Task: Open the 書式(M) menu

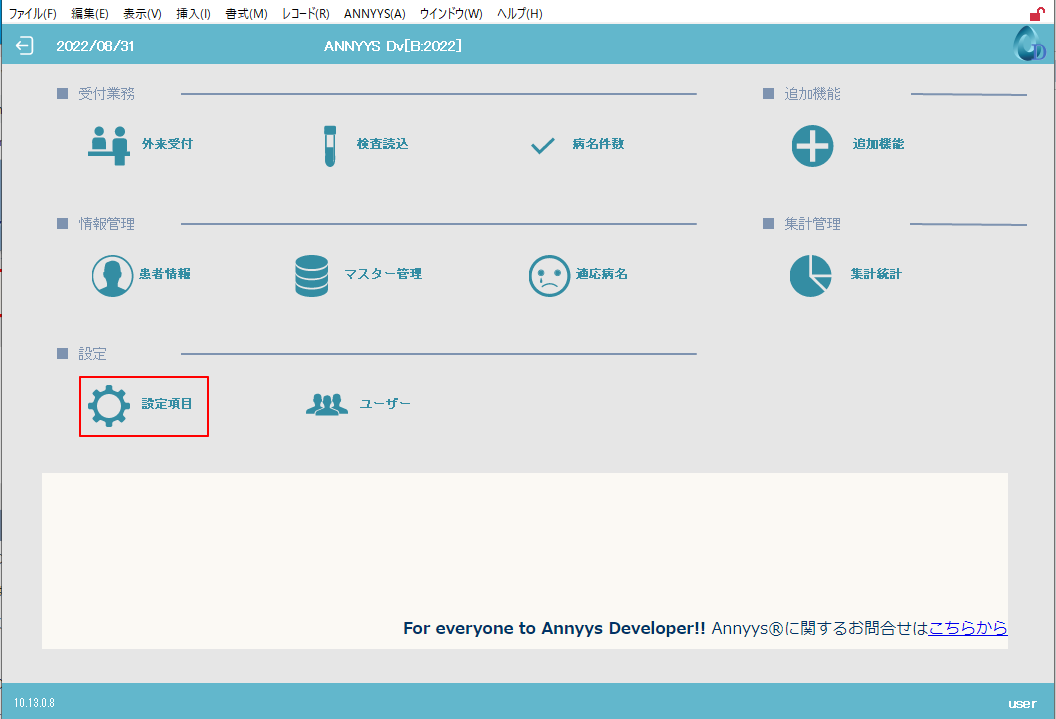Action: (246, 13)
